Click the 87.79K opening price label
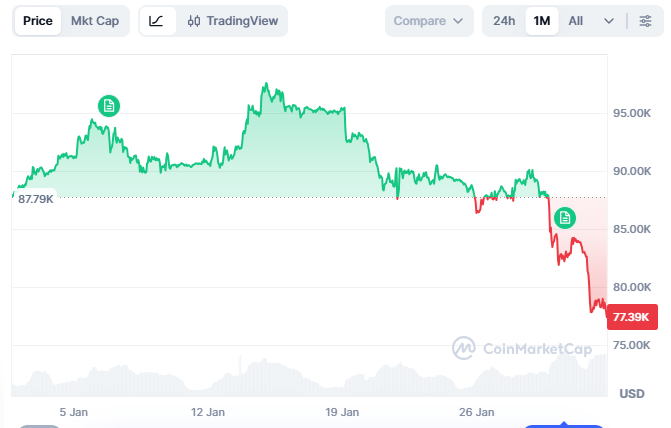Screen dimensions: 671x428 tap(36, 198)
